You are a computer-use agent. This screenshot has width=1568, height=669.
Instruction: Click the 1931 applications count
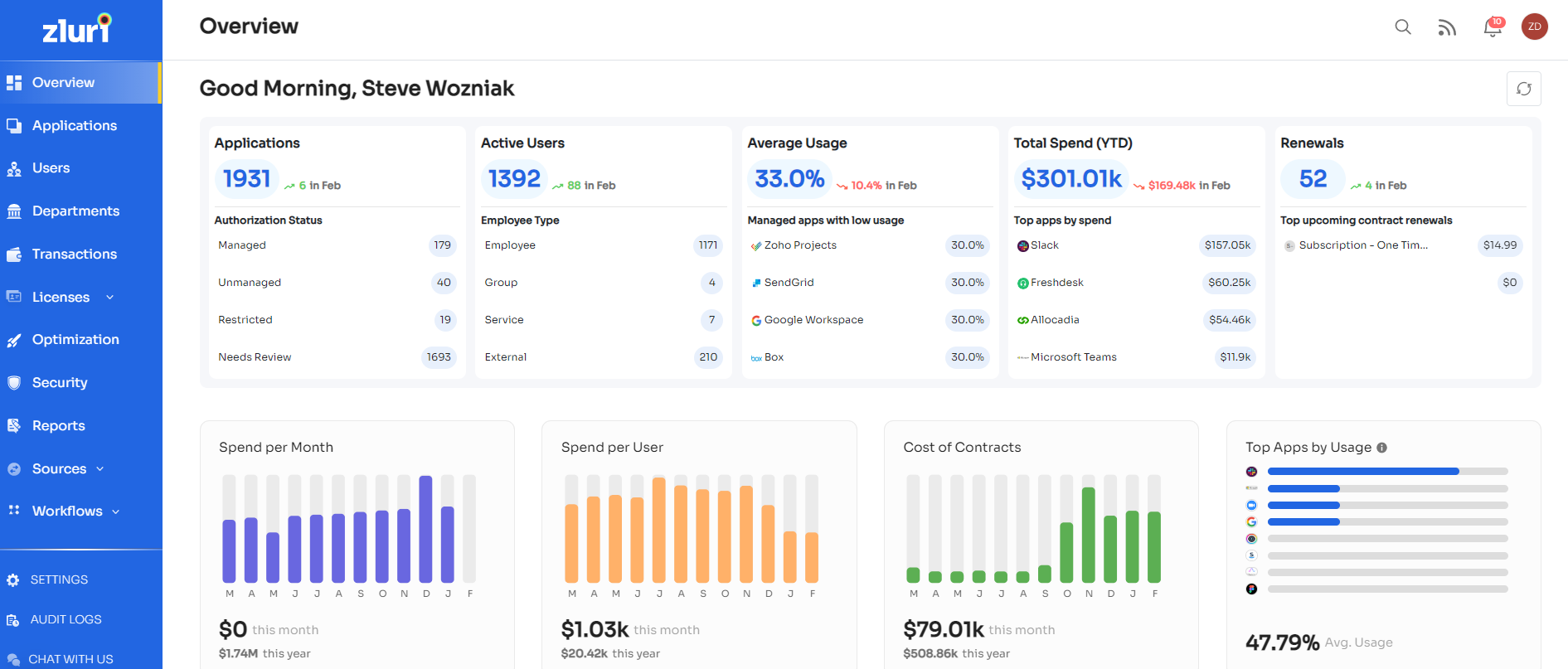pyautogui.click(x=246, y=179)
